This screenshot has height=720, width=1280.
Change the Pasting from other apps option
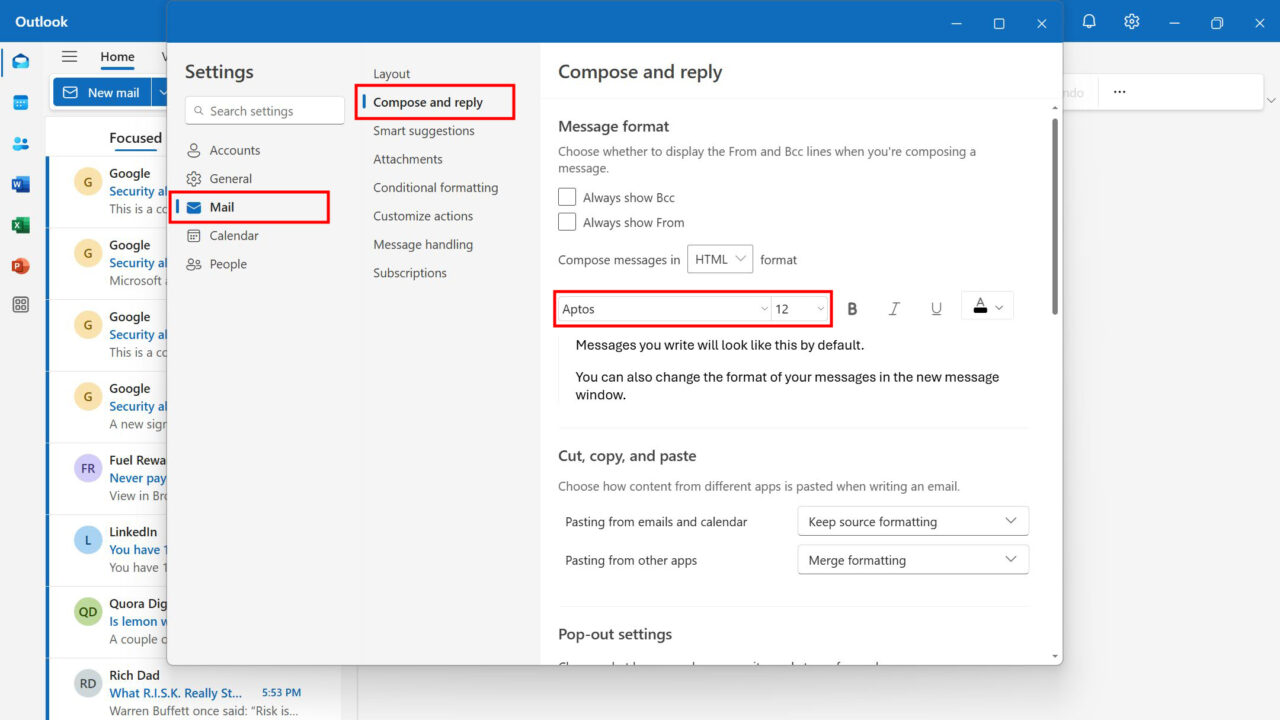911,559
